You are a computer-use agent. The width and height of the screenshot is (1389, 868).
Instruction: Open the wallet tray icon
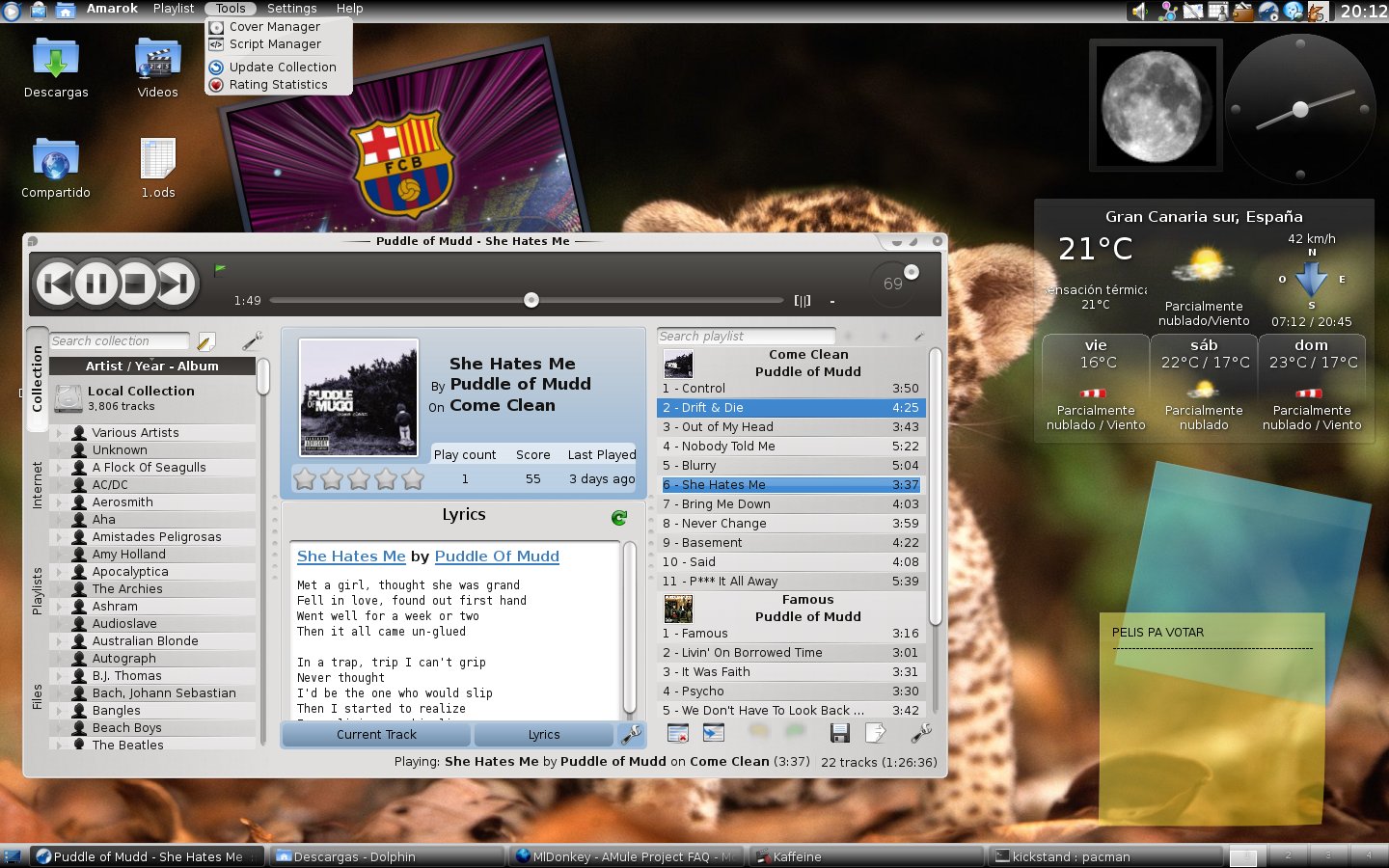pyautogui.click(x=1243, y=11)
